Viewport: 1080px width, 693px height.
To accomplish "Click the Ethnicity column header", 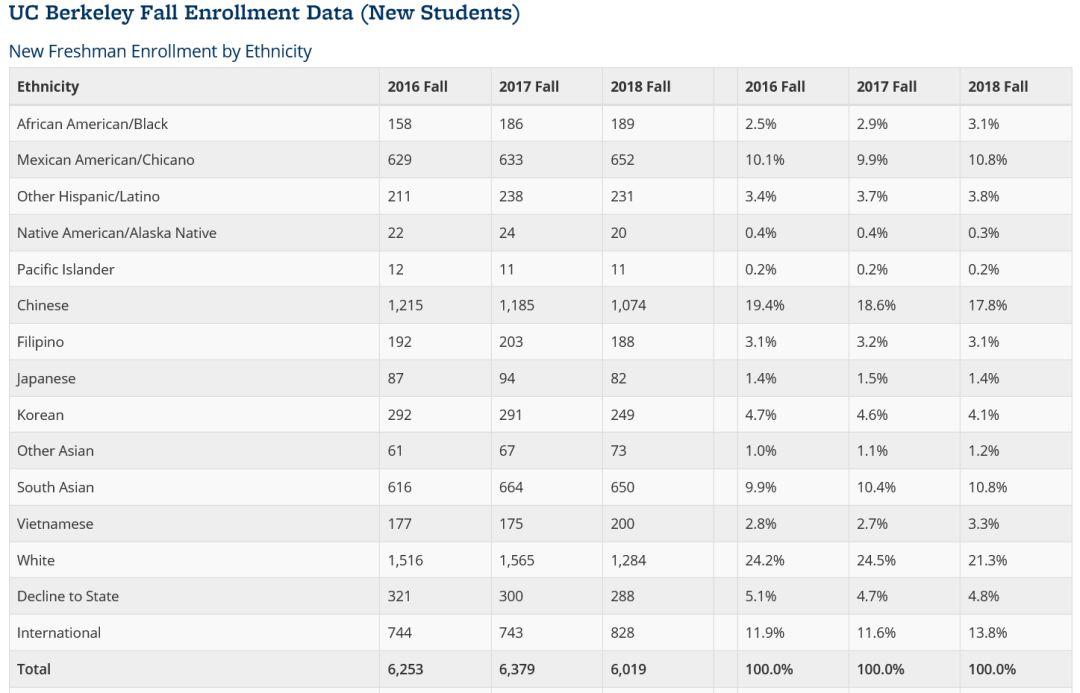I will pos(48,87).
